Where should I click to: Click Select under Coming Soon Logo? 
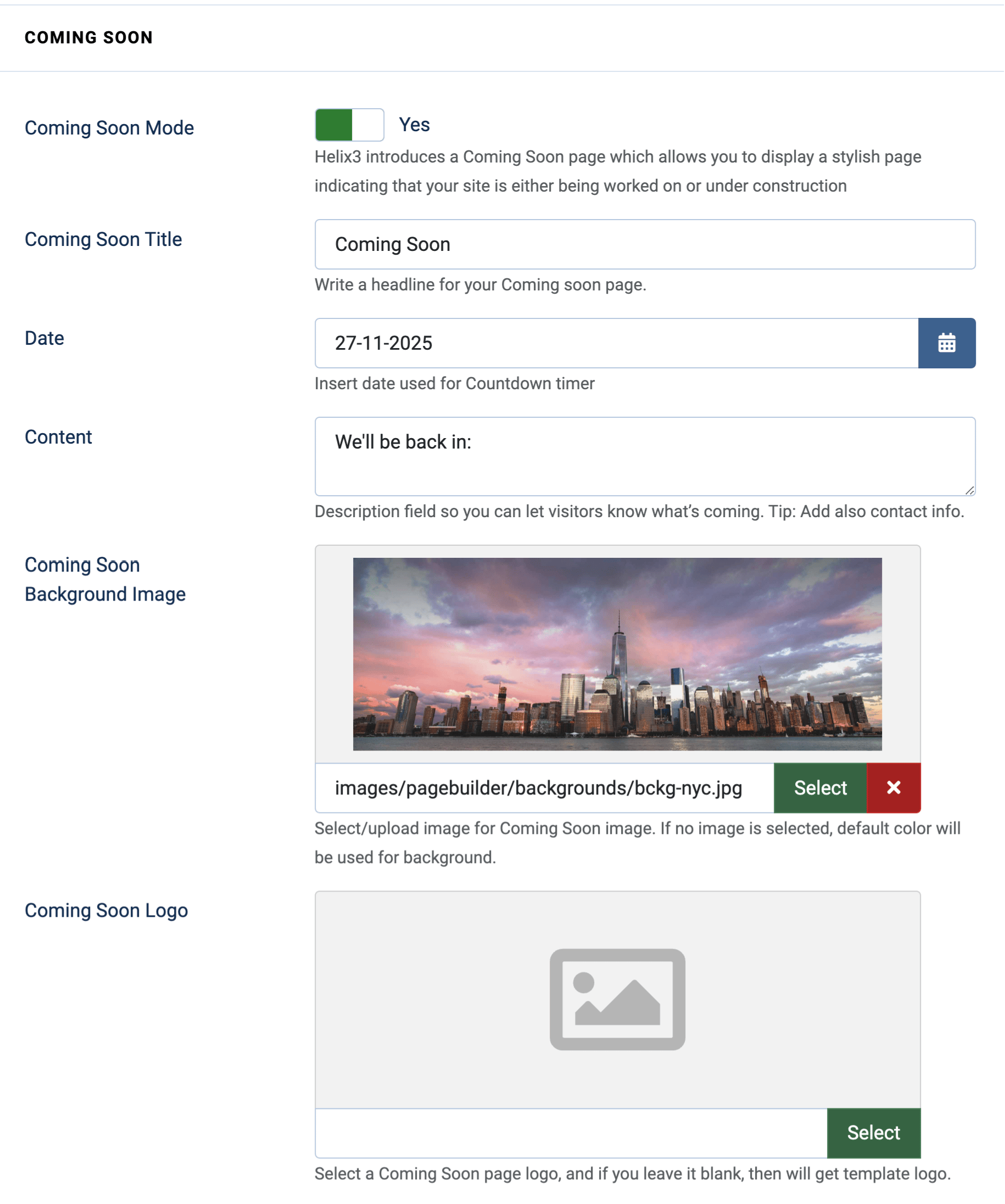873,1132
